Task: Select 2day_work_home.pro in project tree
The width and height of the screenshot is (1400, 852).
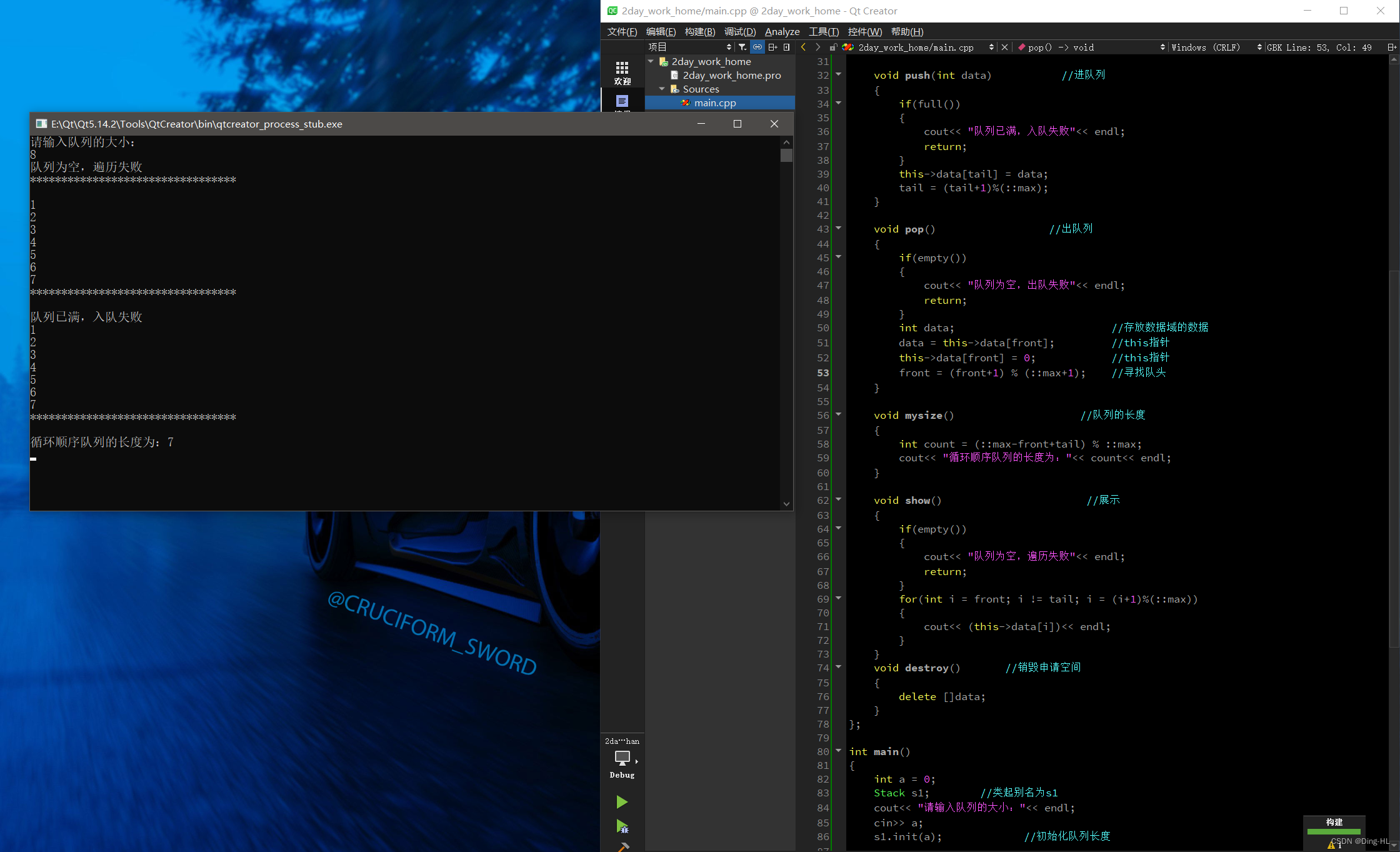Action: click(731, 75)
